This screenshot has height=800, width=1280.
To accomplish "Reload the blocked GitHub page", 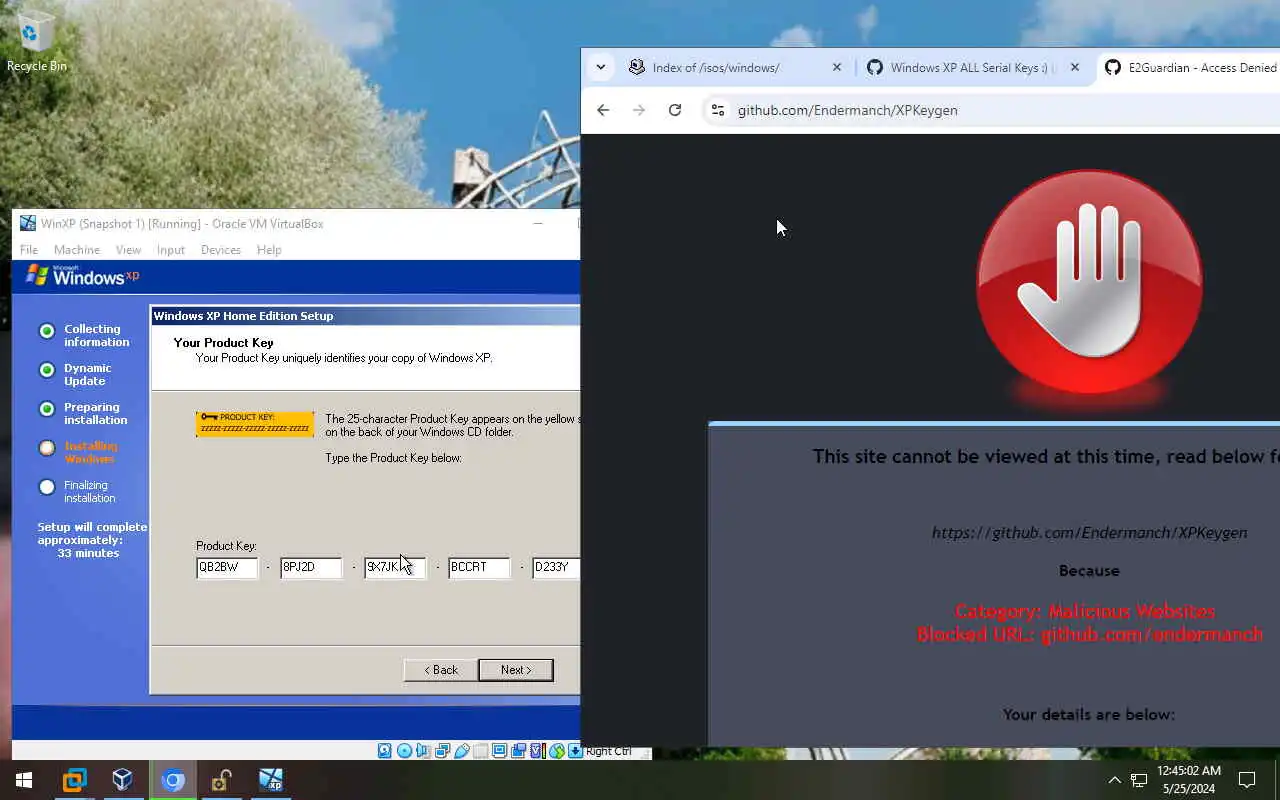I will pos(675,110).
